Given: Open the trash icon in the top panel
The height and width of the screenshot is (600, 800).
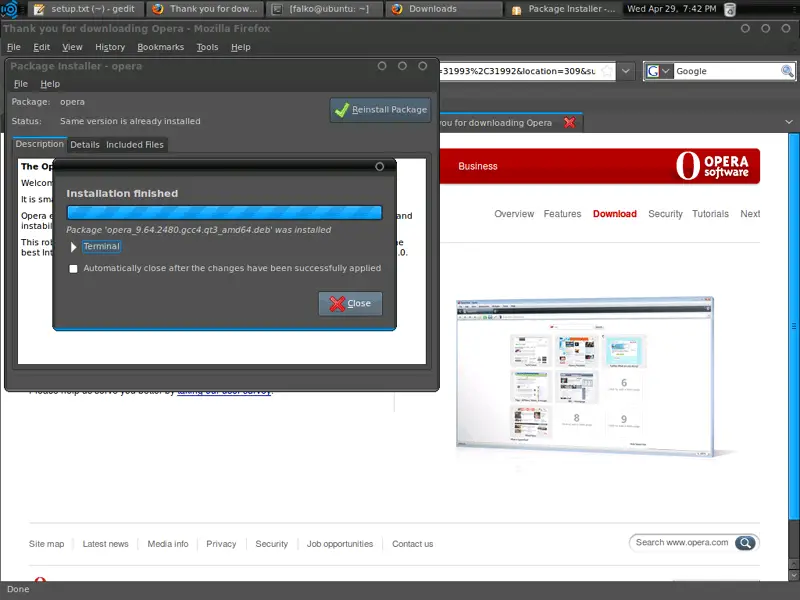Looking at the screenshot, I should click(x=730, y=9).
